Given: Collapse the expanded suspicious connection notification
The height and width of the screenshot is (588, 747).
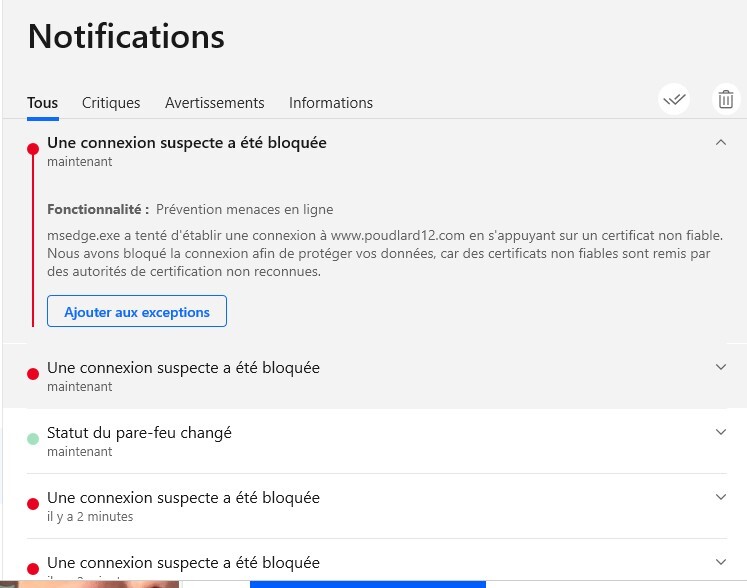Looking at the screenshot, I should point(721,143).
